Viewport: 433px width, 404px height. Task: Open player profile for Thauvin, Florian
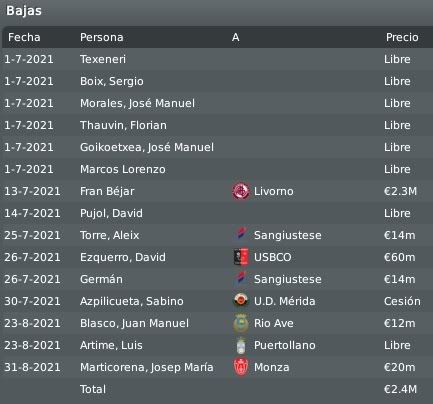(x=123, y=125)
